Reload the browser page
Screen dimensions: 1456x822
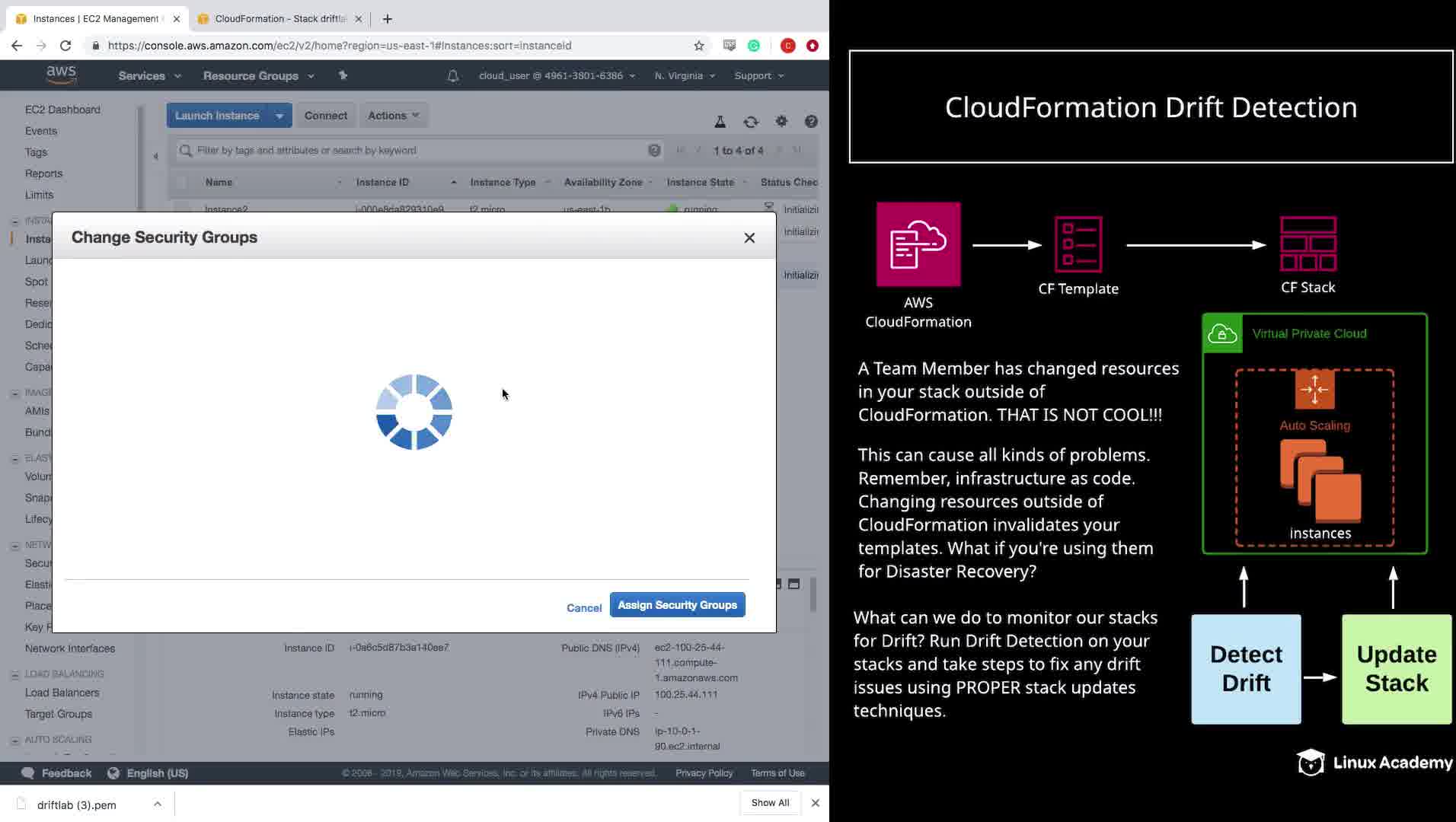[65, 46]
